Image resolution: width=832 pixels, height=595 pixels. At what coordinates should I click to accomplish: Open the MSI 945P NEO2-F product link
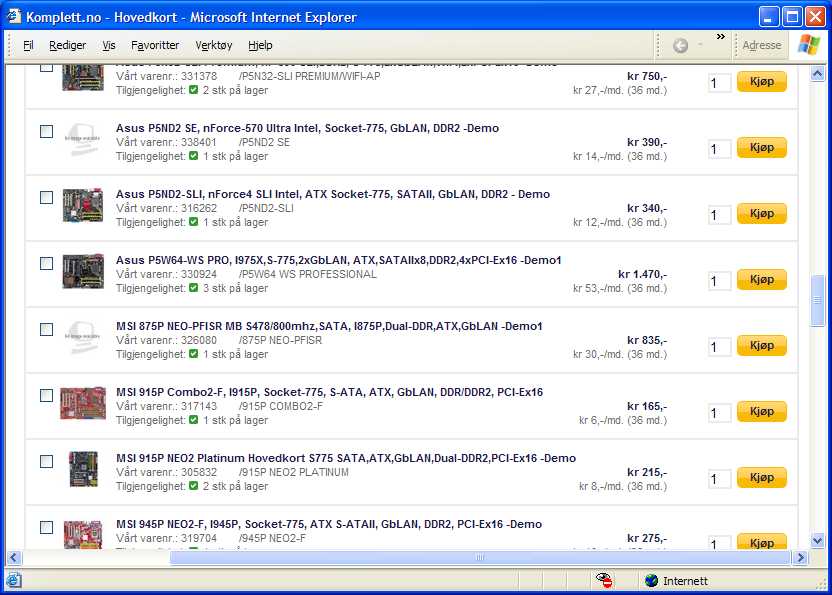329,524
